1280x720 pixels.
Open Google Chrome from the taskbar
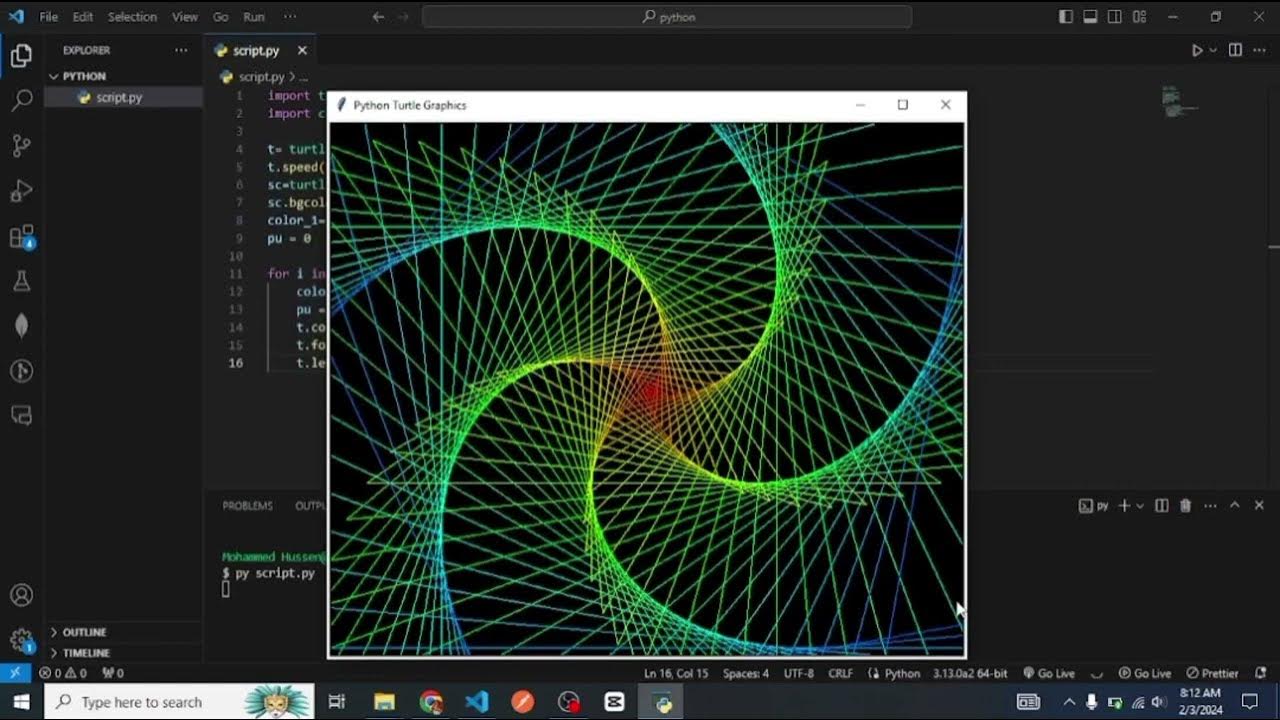point(431,702)
